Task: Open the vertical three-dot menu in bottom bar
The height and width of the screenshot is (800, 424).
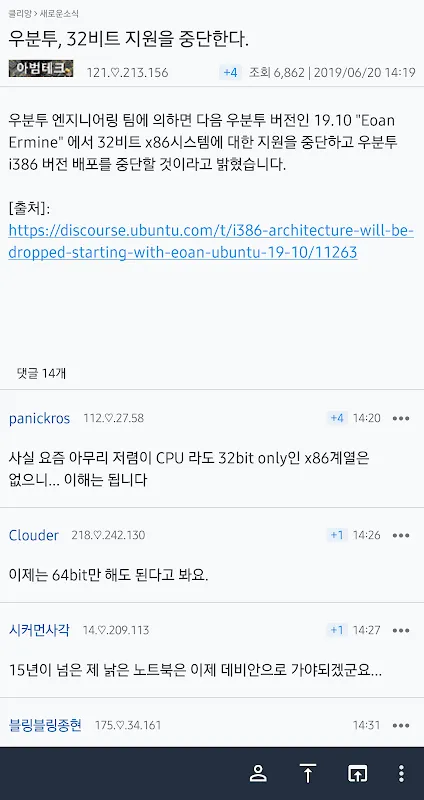Action: pos(402,773)
